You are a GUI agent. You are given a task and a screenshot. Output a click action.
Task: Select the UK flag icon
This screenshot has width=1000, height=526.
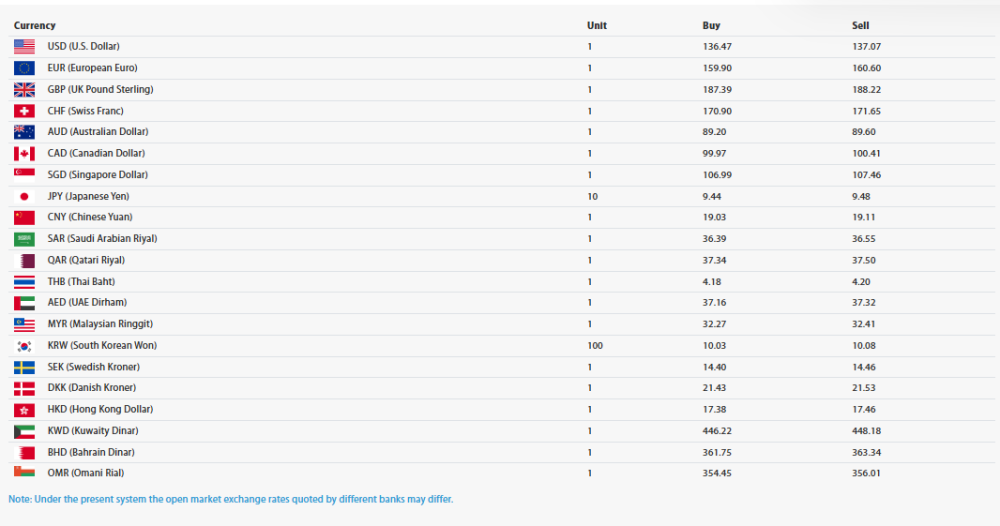(x=24, y=90)
